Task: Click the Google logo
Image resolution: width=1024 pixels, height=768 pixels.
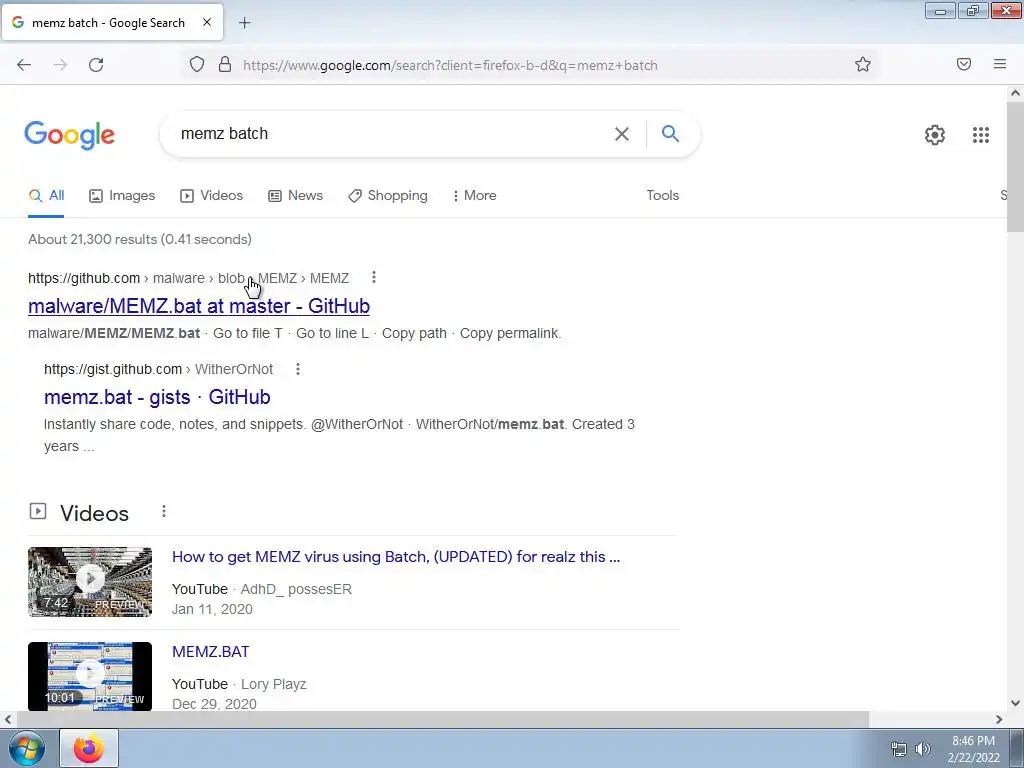Action: click(x=69, y=135)
